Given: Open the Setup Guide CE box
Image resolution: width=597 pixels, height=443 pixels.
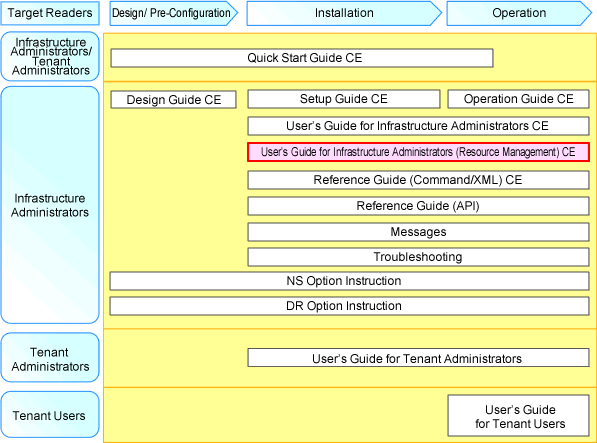Looking at the screenshot, I should [344, 99].
